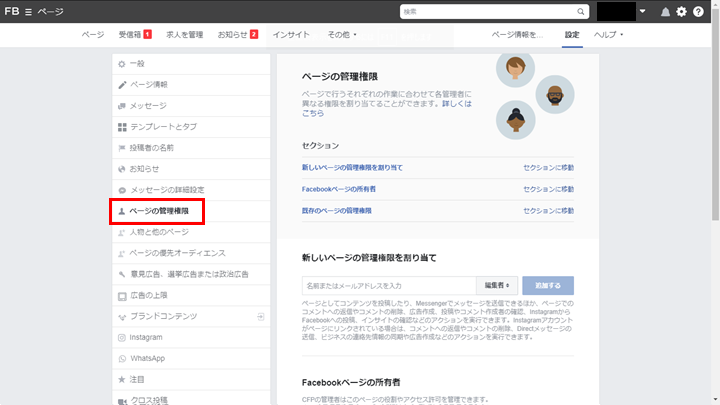Click the 人物と他のページ people icon

(x=122, y=232)
